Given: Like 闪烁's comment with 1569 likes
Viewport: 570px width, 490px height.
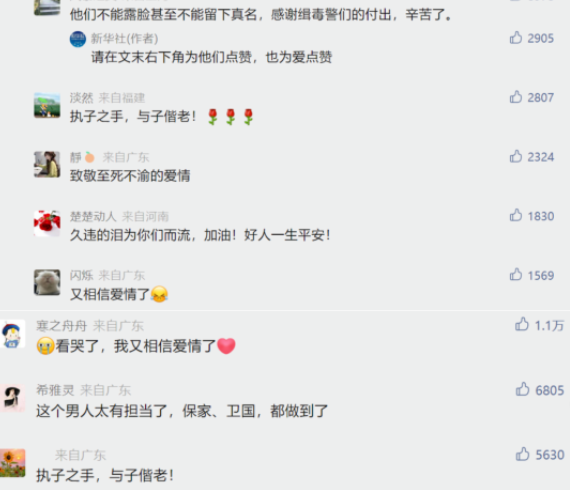Looking at the screenshot, I should [516, 275].
